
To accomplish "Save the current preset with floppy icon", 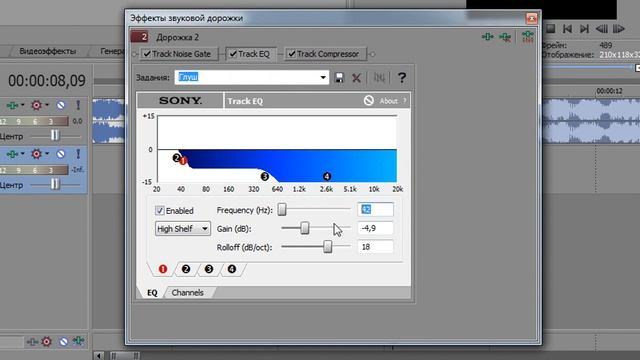I will [x=339, y=78].
